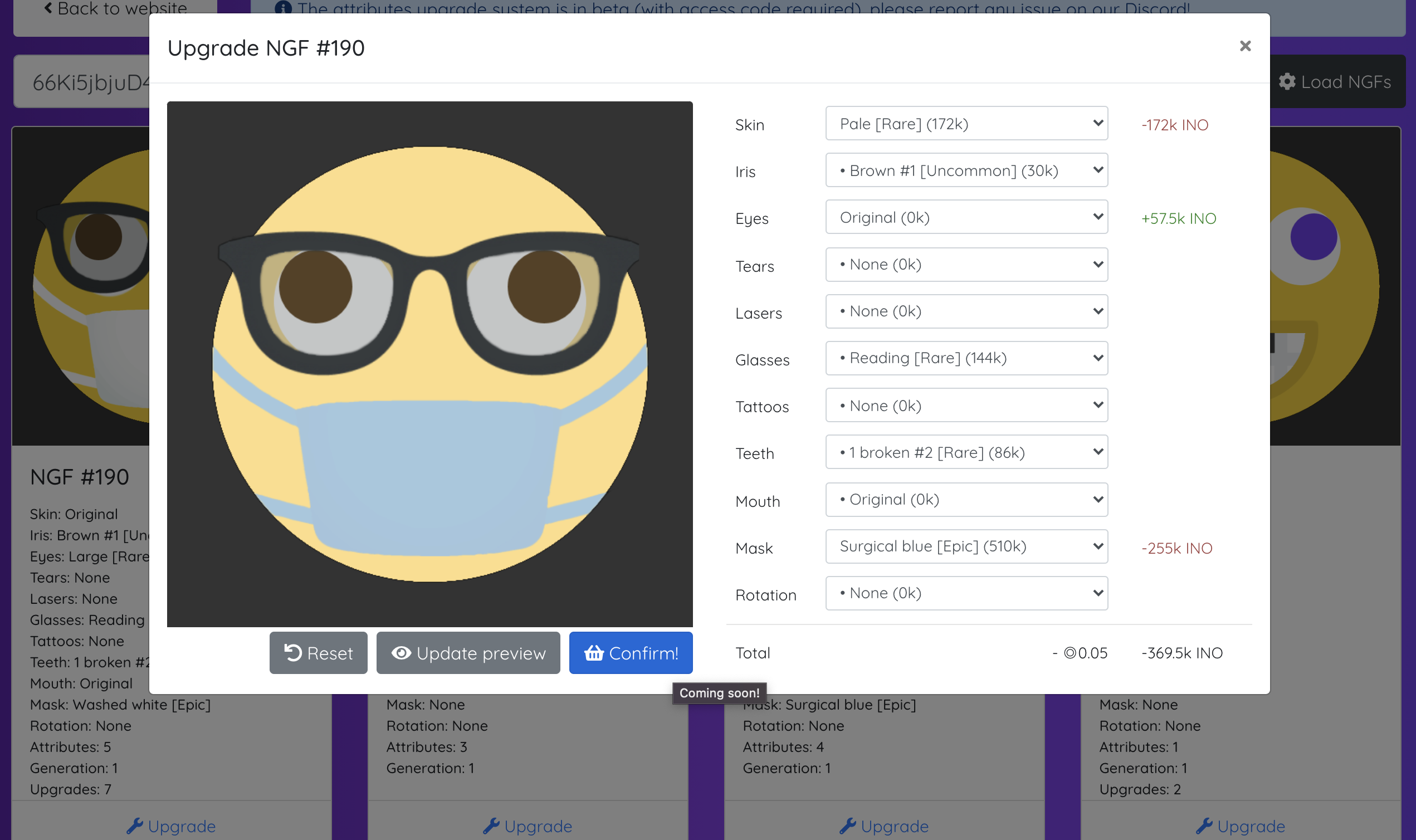Click the Back to website arrow link
This screenshot has width=1416, height=840.
[115, 9]
